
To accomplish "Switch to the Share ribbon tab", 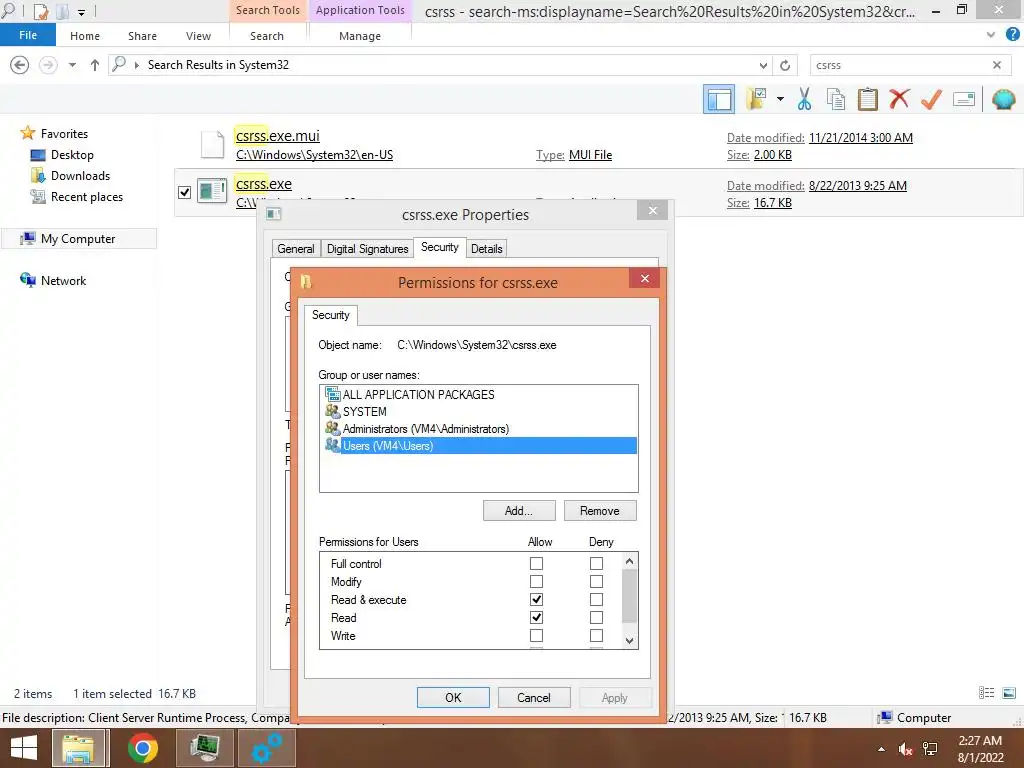I will [142, 36].
